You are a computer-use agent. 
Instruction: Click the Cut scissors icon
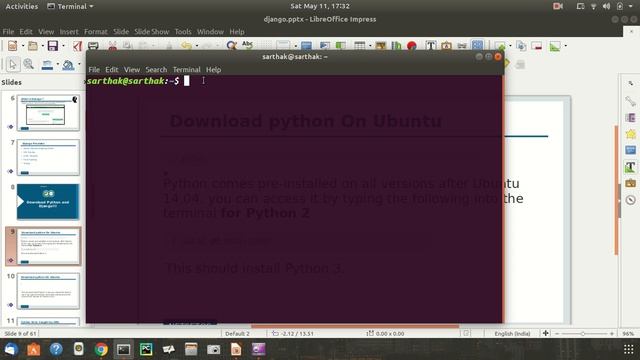point(112,46)
